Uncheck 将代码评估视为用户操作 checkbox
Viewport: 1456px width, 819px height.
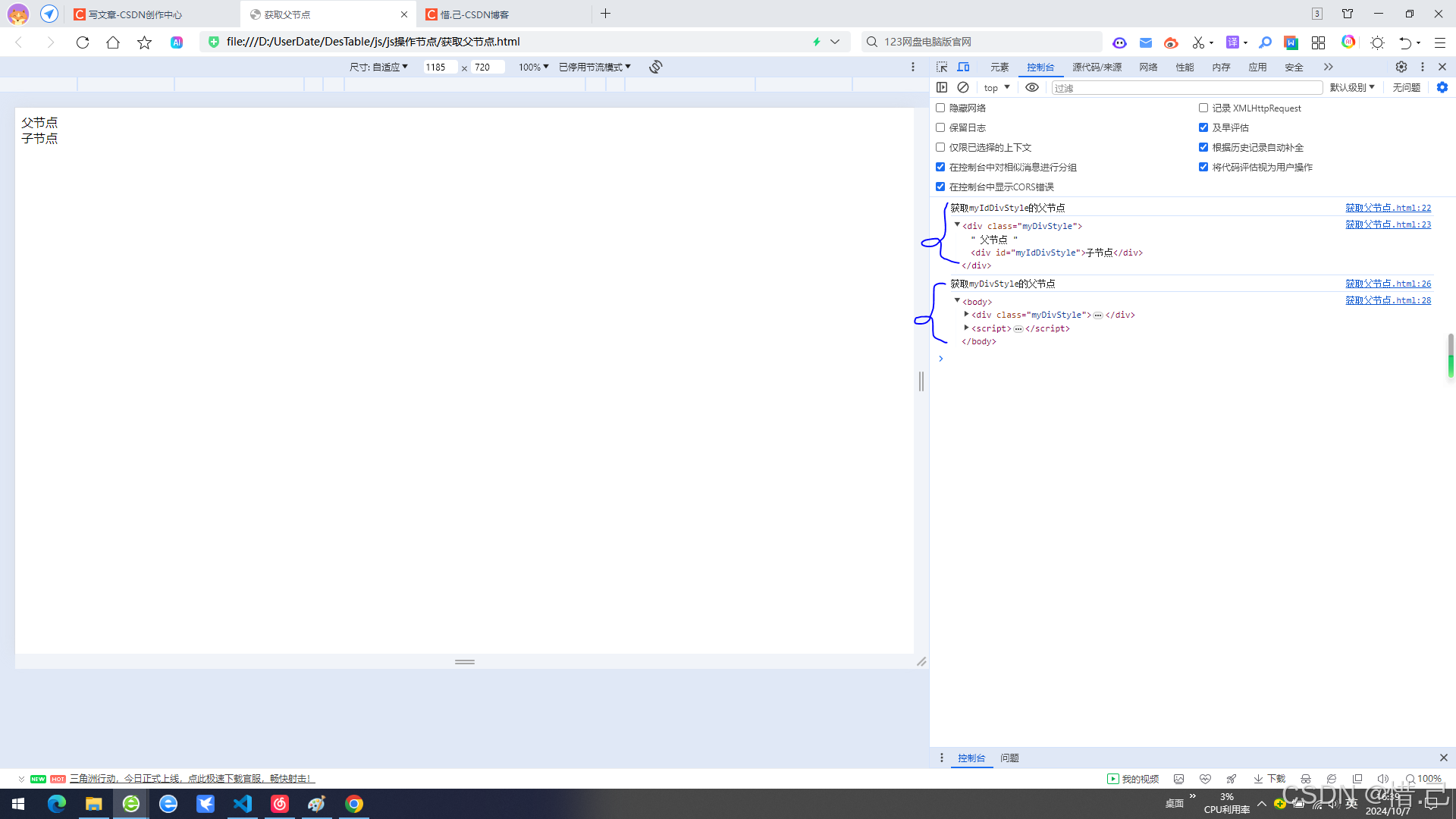[x=1203, y=167]
